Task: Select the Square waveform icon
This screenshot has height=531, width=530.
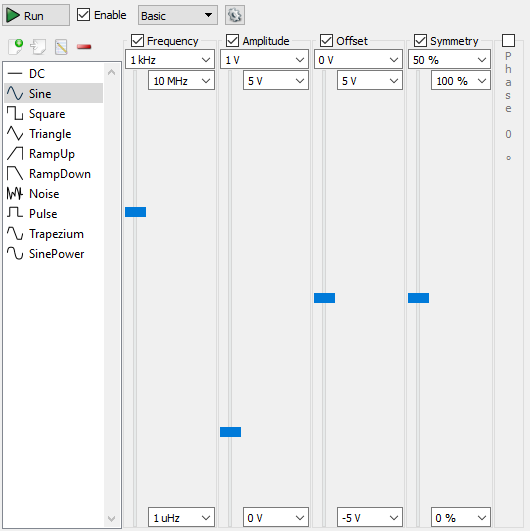Action: click(x=15, y=113)
